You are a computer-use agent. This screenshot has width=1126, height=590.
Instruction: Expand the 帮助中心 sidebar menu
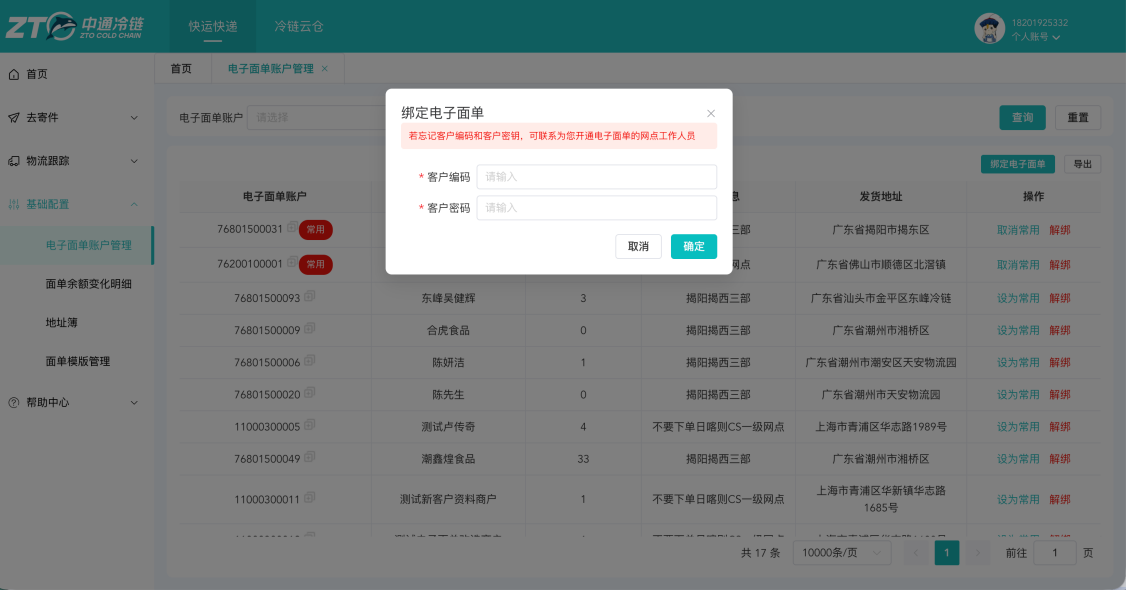134,403
